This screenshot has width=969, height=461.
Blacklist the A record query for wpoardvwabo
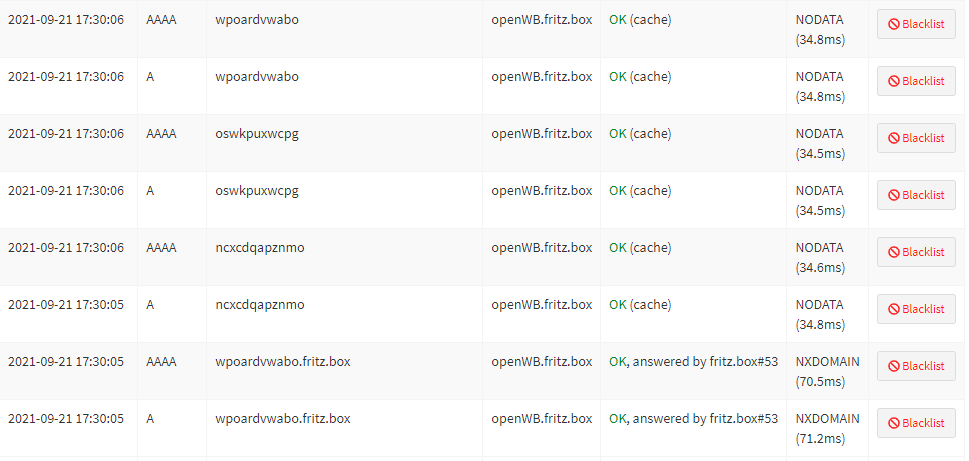916,81
